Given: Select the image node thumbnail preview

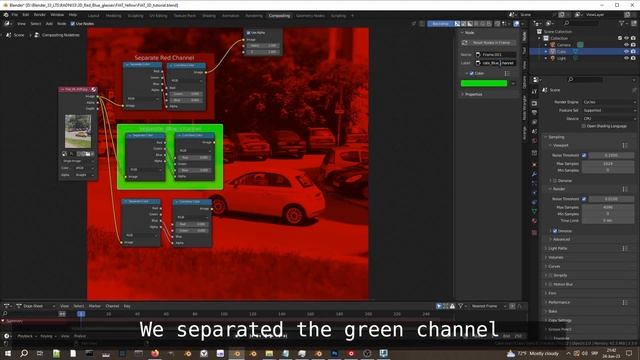Looking at the screenshot, I should click(78, 131).
